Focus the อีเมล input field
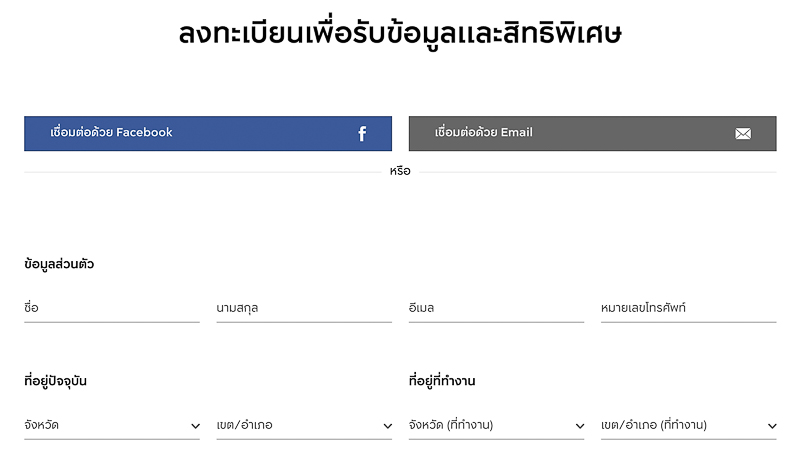This screenshot has width=800, height=463. [x=496, y=308]
